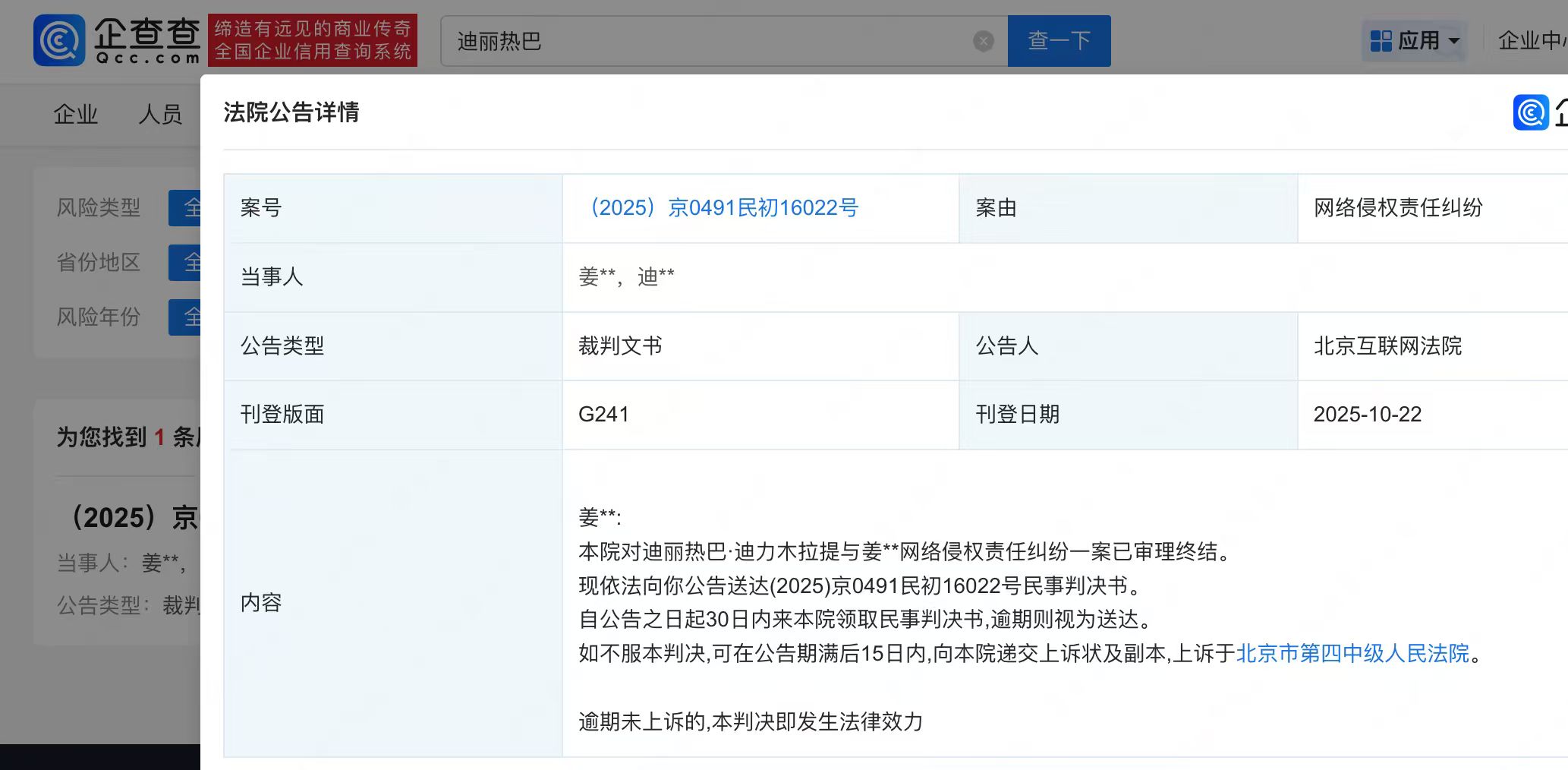Open the 应用 dropdown menu
The image size is (1568, 770).
(1415, 41)
